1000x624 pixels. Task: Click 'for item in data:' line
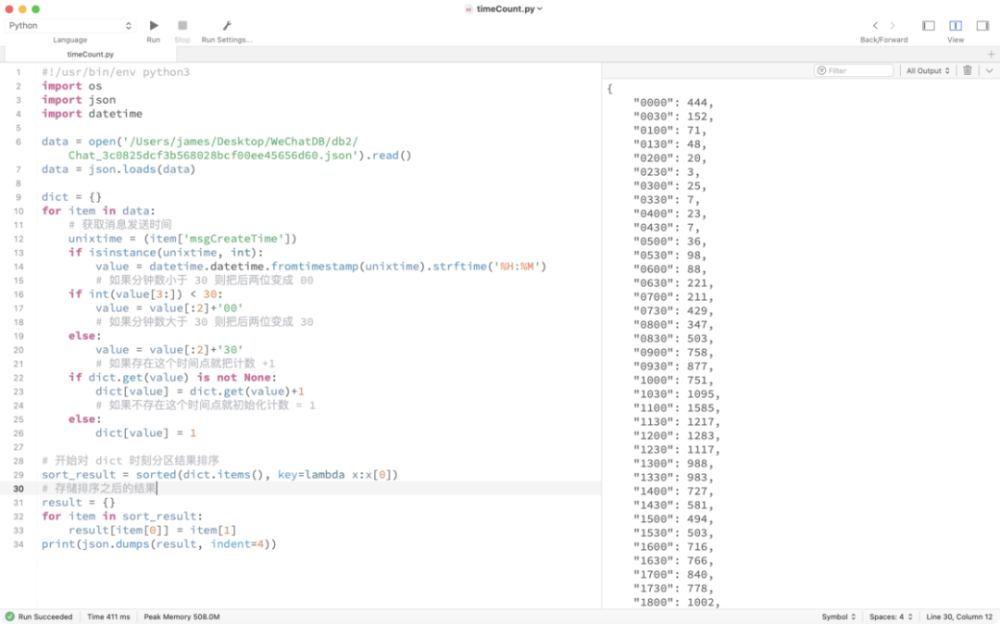point(98,211)
